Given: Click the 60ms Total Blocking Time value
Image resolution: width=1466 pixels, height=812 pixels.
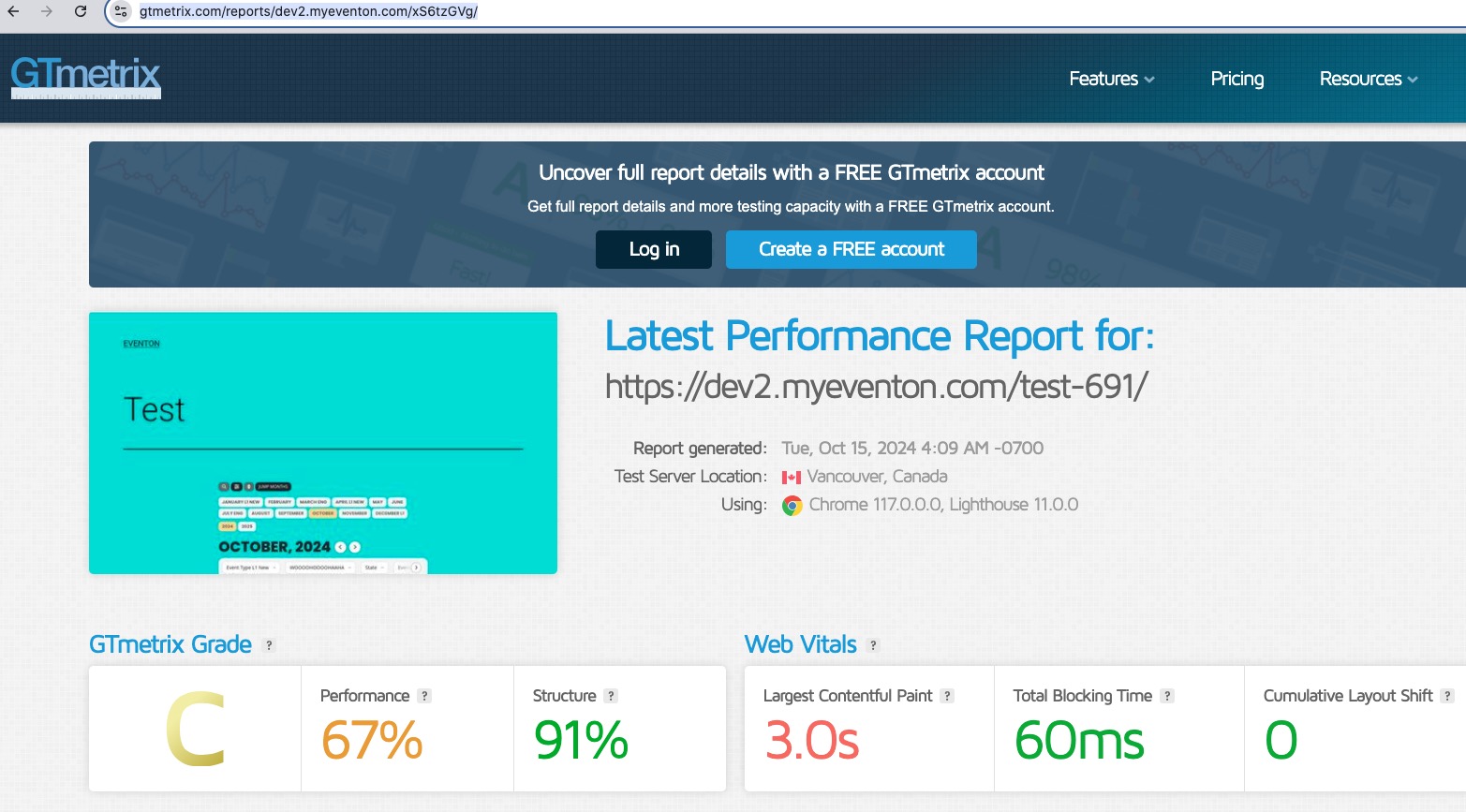Looking at the screenshot, I should click(1079, 740).
